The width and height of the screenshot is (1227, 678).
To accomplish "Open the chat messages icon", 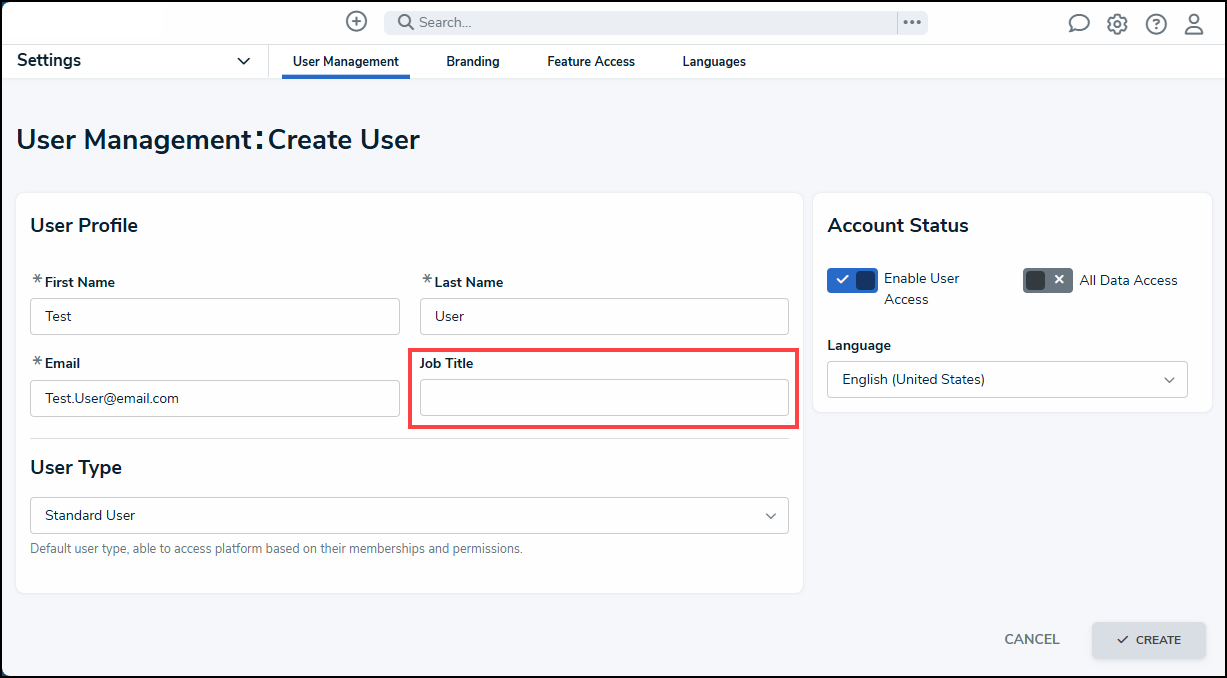I will pyautogui.click(x=1078, y=24).
